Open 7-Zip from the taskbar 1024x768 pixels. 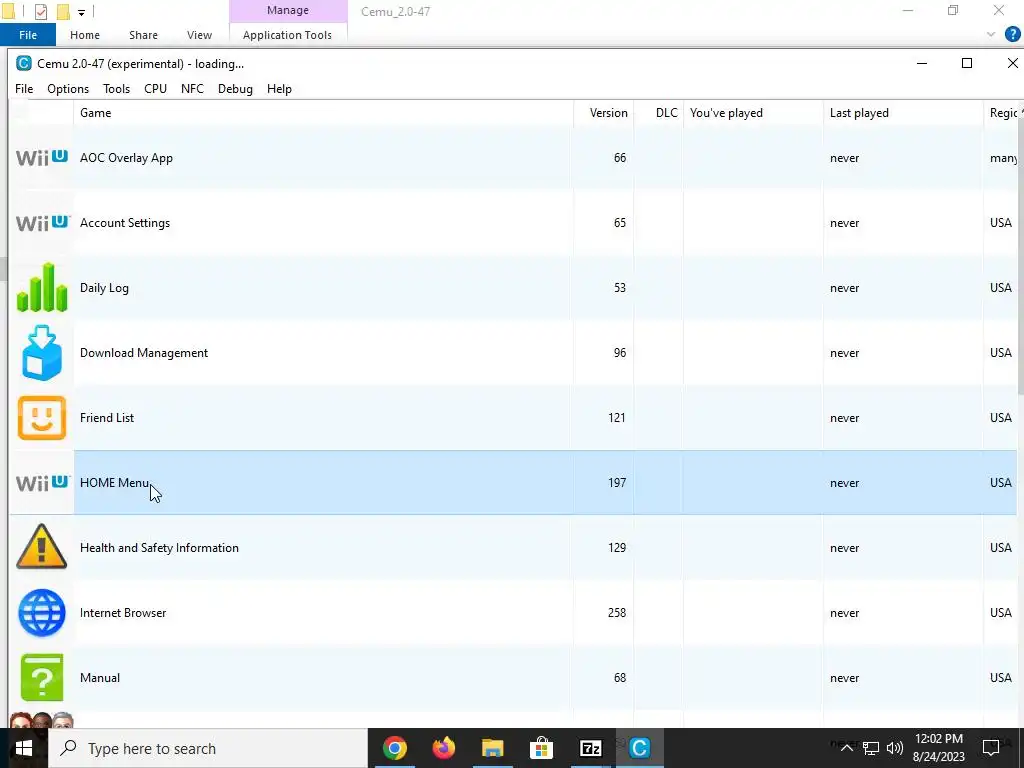(590, 748)
